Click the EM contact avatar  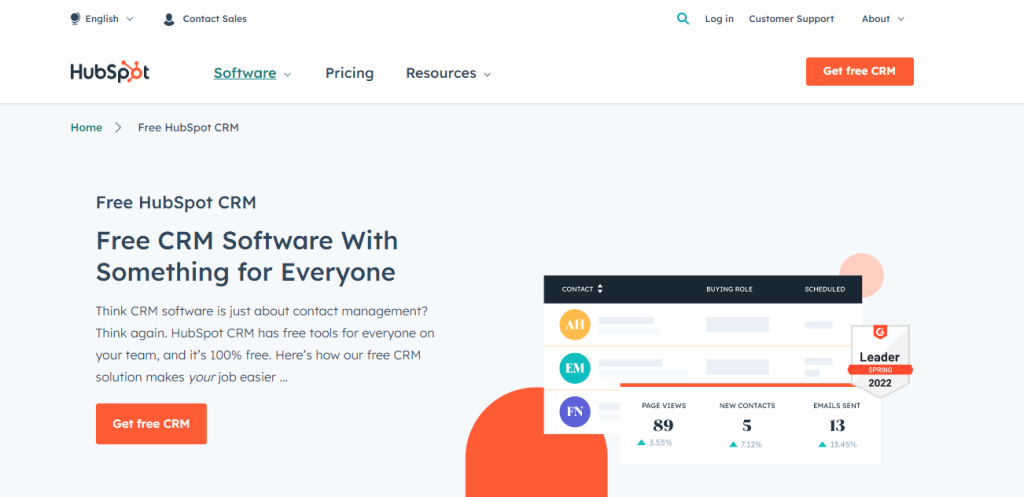575,368
